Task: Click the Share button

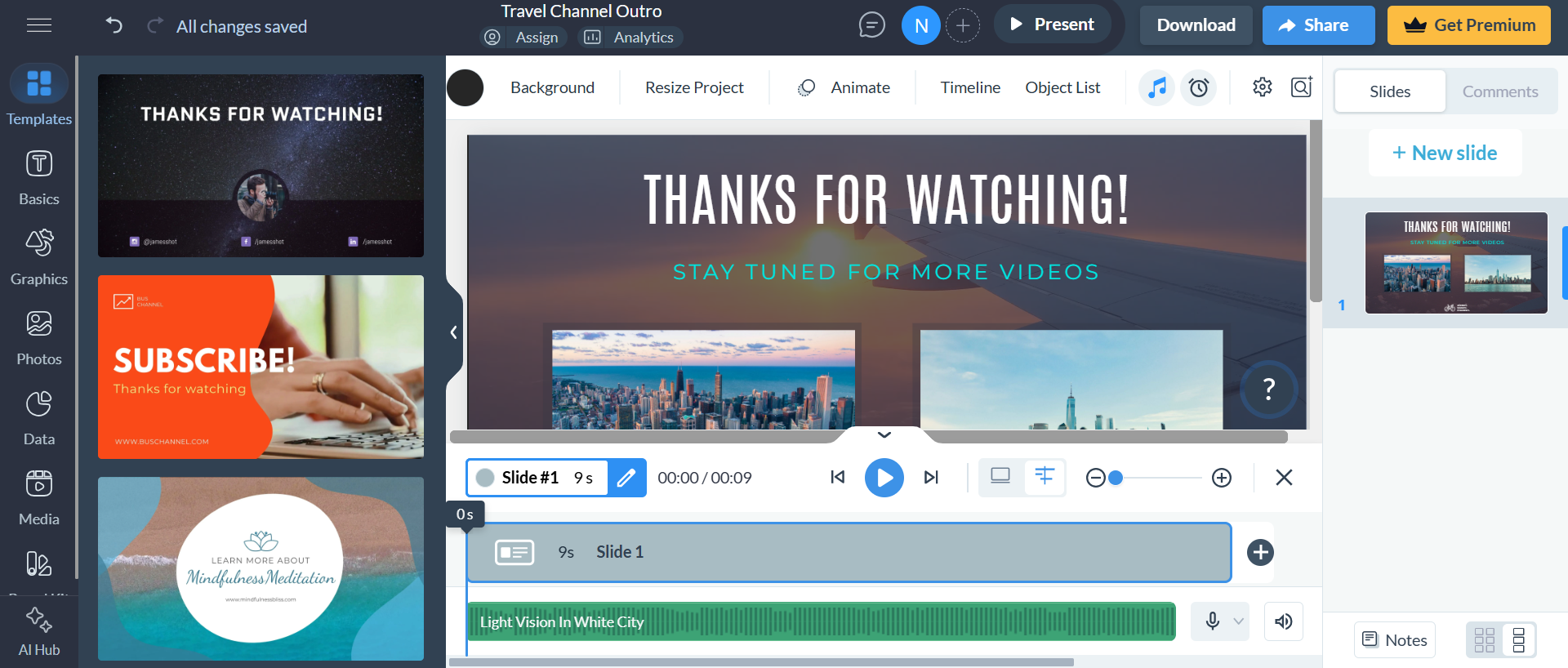Action: 1319,25
